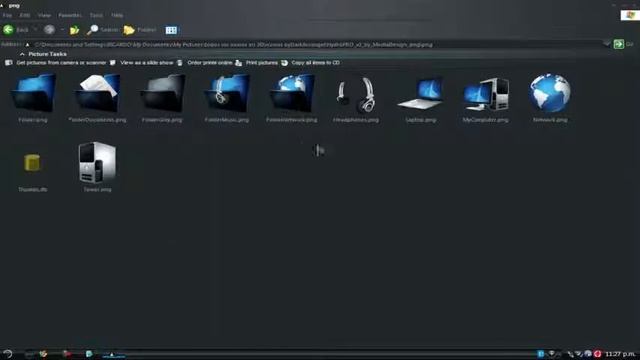
Task: Select the FolderMusic.png thumbnail
Action: [x=227, y=93]
